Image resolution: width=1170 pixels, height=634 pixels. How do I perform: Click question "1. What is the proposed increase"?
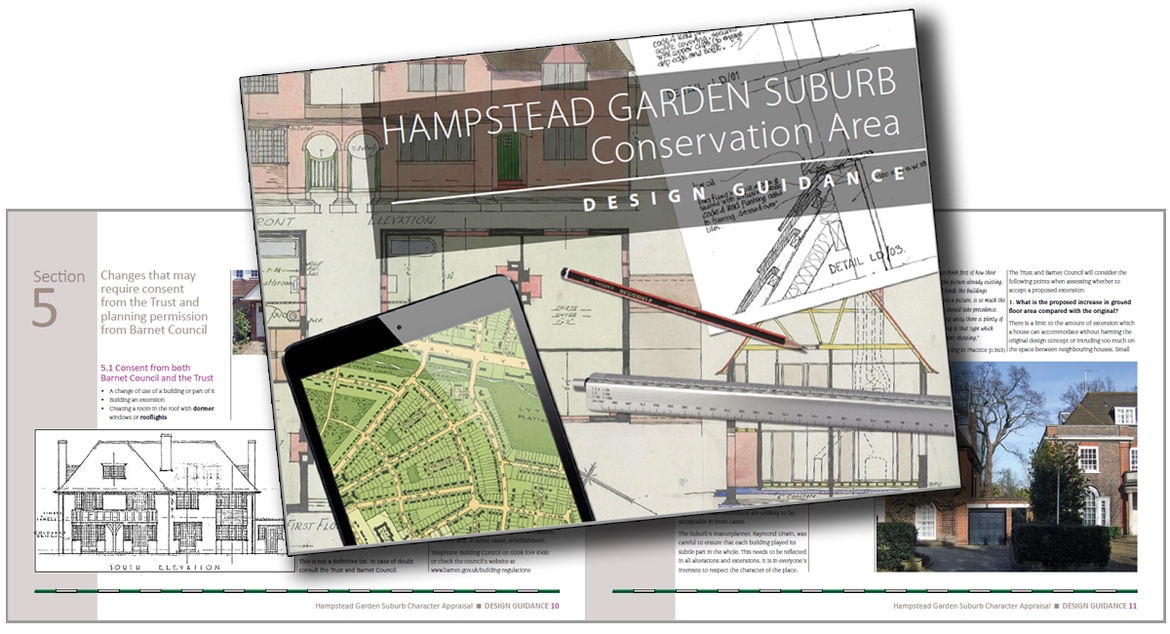tap(1070, 307)
